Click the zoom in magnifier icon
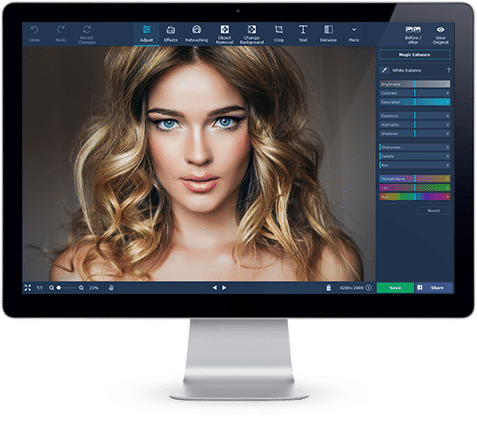 81,288
